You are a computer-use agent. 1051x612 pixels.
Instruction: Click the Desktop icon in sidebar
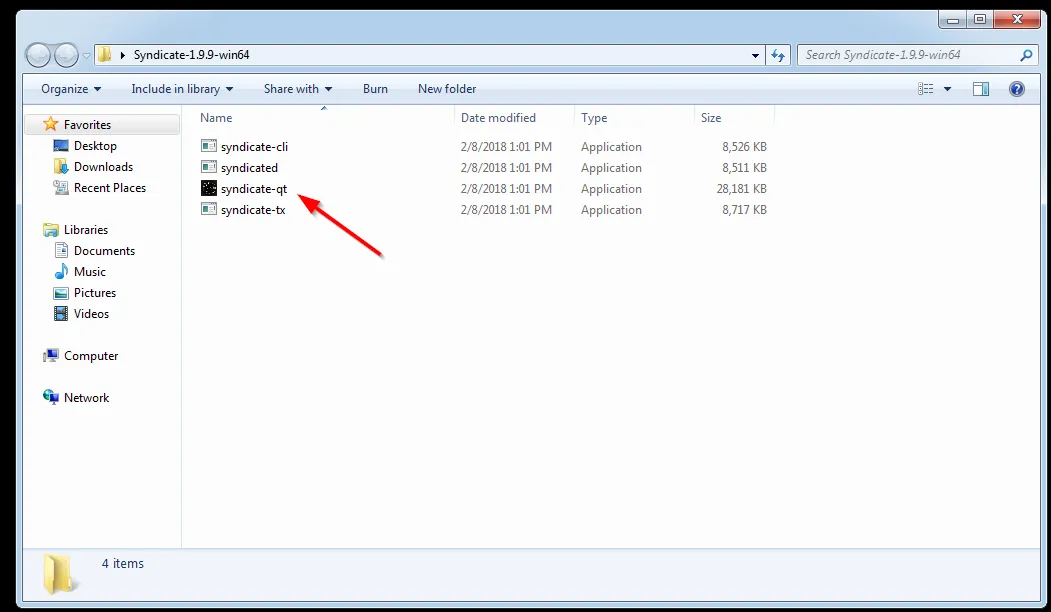point(61,145)
